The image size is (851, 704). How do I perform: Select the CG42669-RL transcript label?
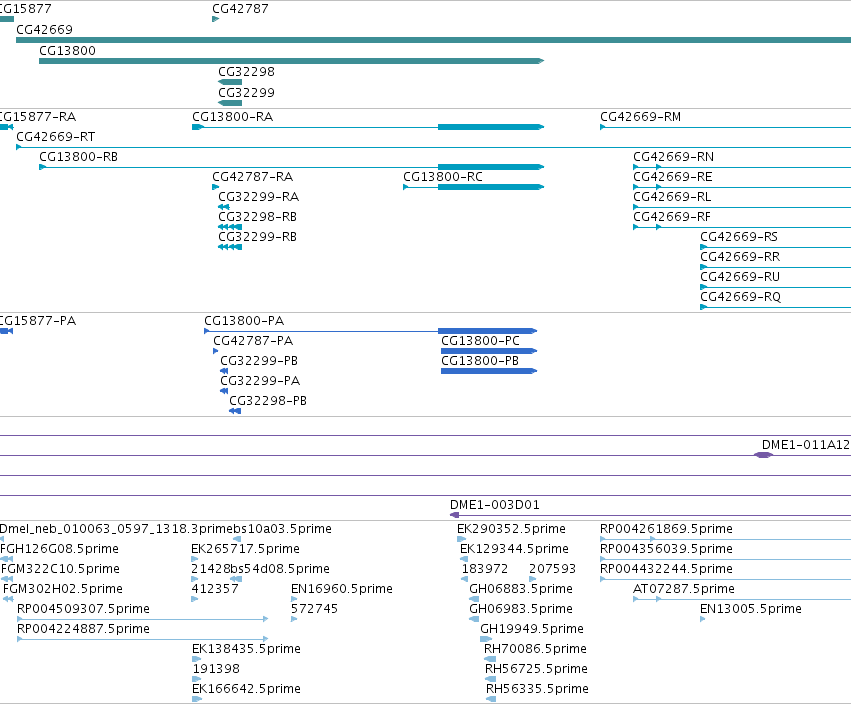coord(672,197)
